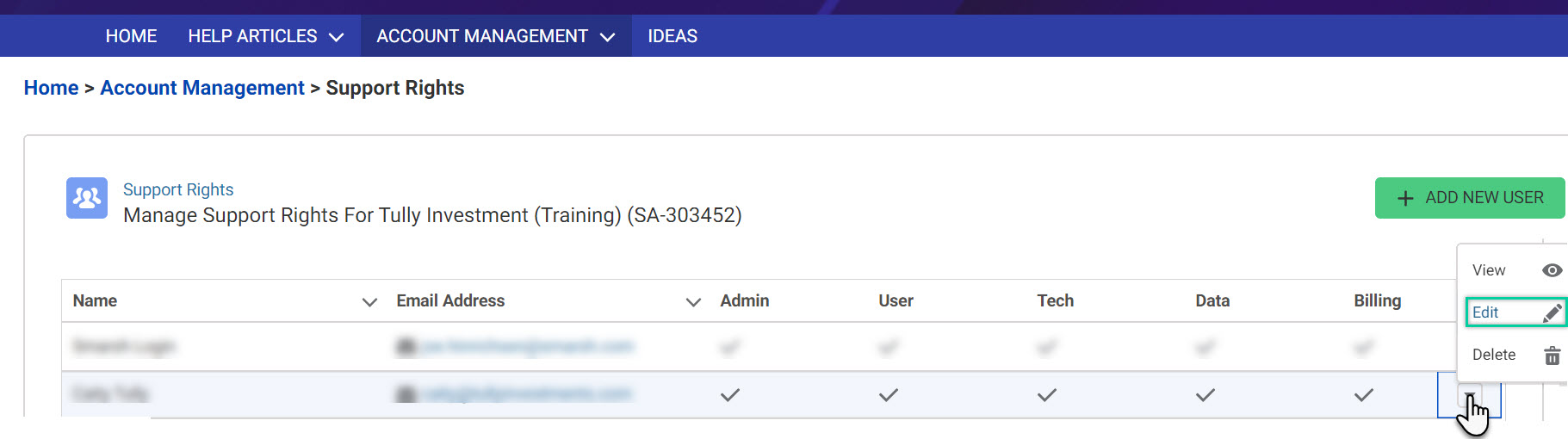The image size is (1568, 439).
Task: Click the Billing column header
Action: point(1377,300)
